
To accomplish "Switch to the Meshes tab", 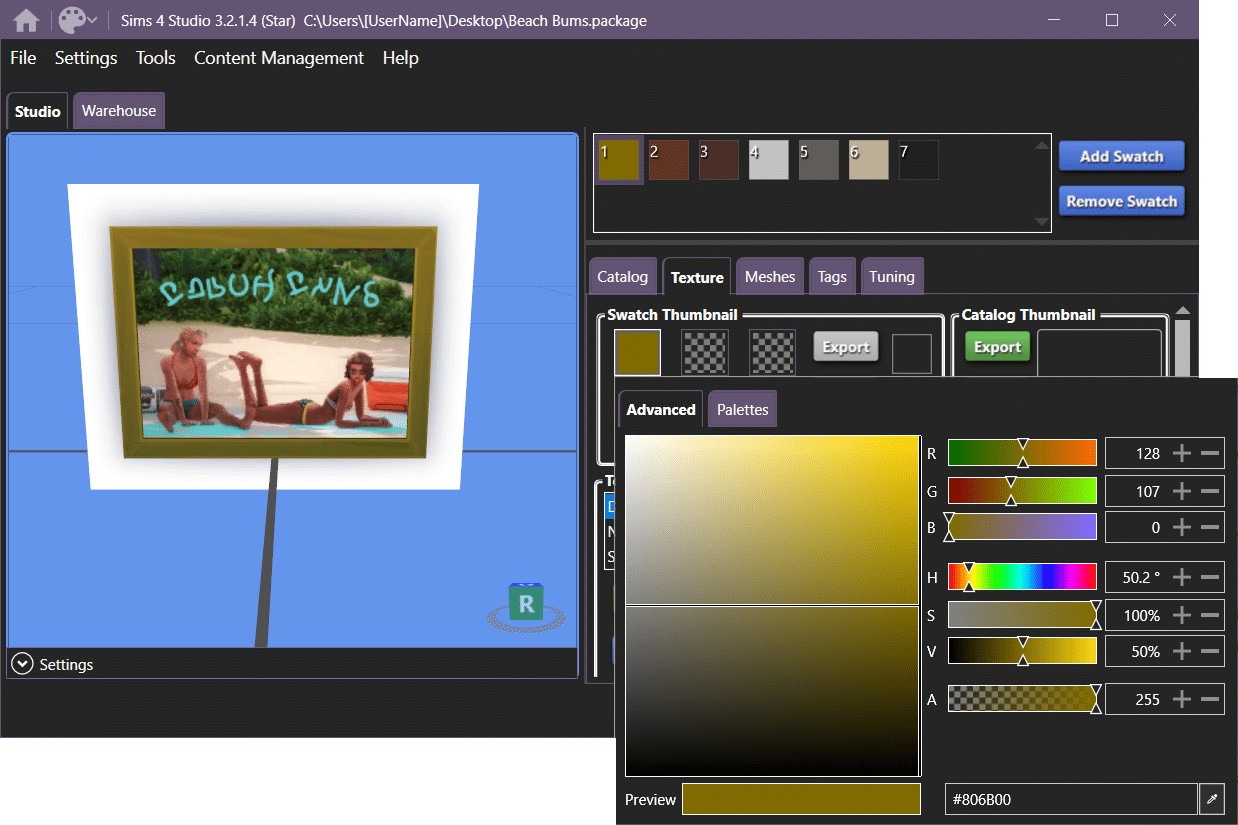I will pos(769,276).
